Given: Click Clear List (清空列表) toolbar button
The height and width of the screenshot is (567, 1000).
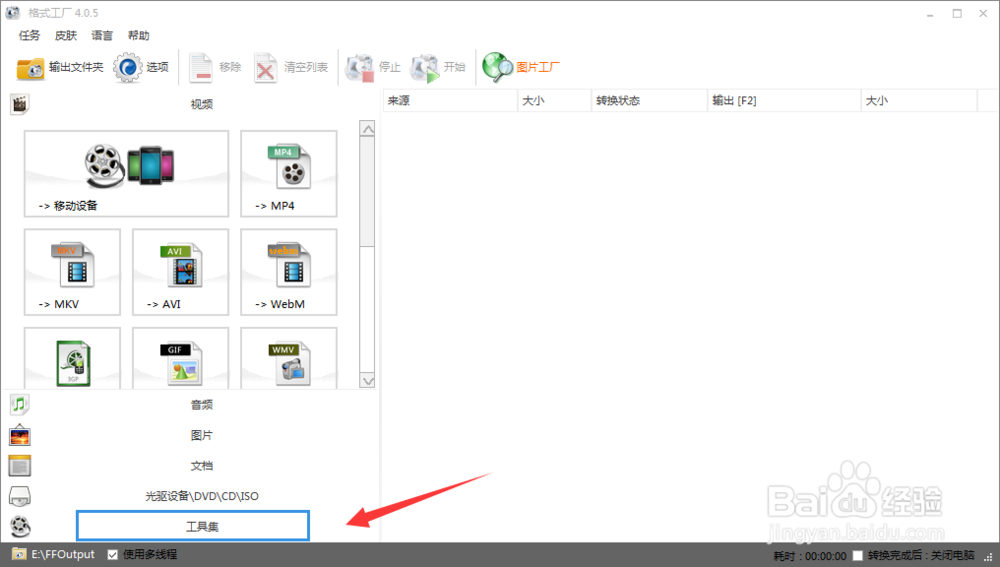Looking at the screenshot, I should pyautogui.click(x=291, y=68).
